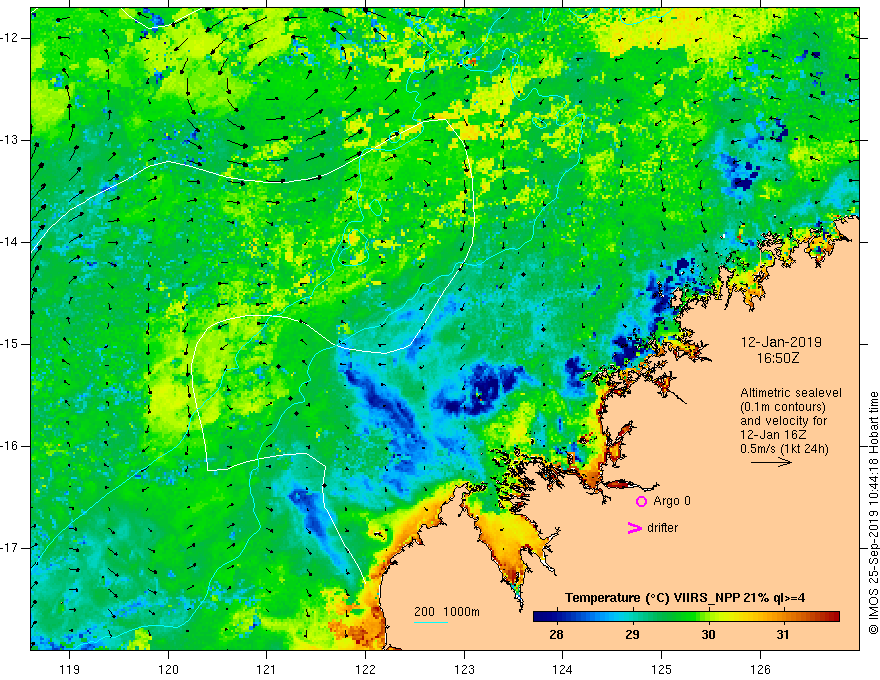Click longitude axis label '126'

(x=760, y=669)
